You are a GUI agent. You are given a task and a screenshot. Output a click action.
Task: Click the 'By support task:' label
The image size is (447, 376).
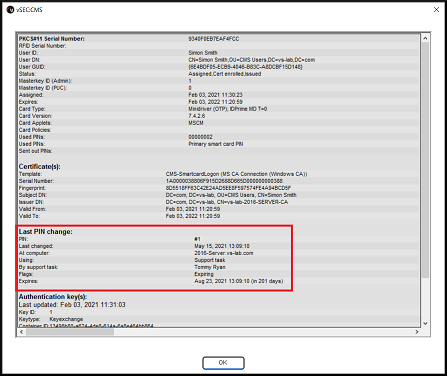(x=38, y=267)
